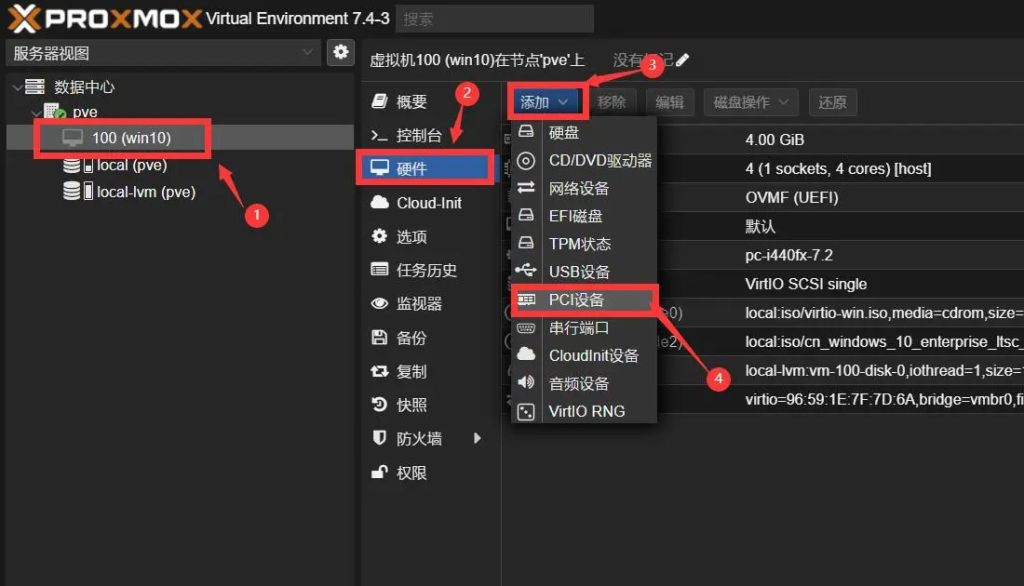The width and height of the screenshot is (1024, 586).
Task: Go to the 任务历史 tab
Action: point(427,270)
